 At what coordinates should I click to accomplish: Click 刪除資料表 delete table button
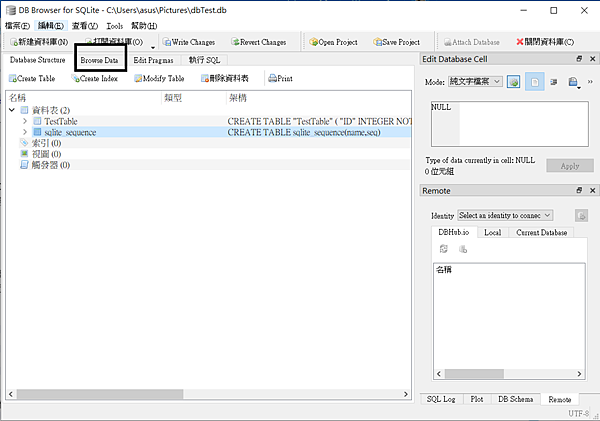click(x=225, y=78)
